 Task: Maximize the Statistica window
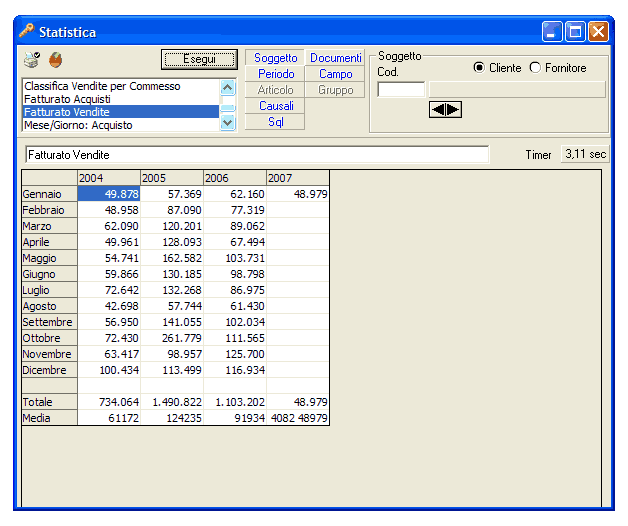575,32
